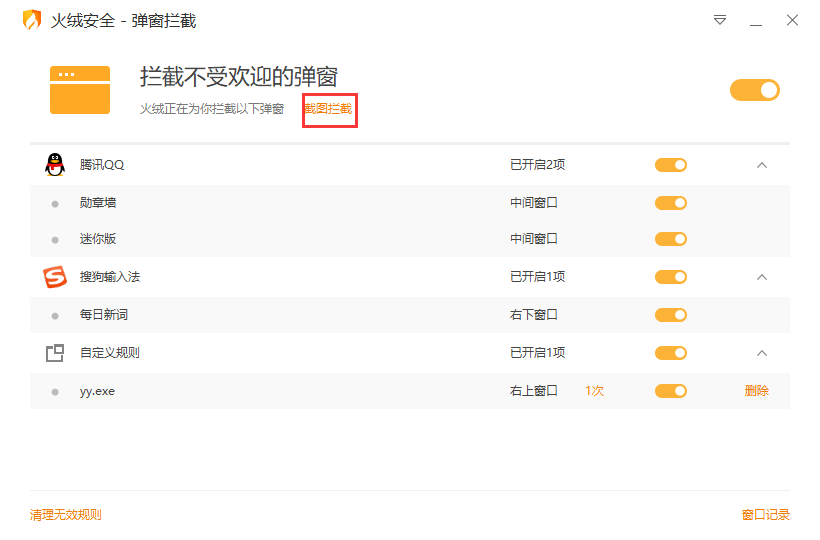Open the title bar dropdown menu icon

click(x=720, y=20)
